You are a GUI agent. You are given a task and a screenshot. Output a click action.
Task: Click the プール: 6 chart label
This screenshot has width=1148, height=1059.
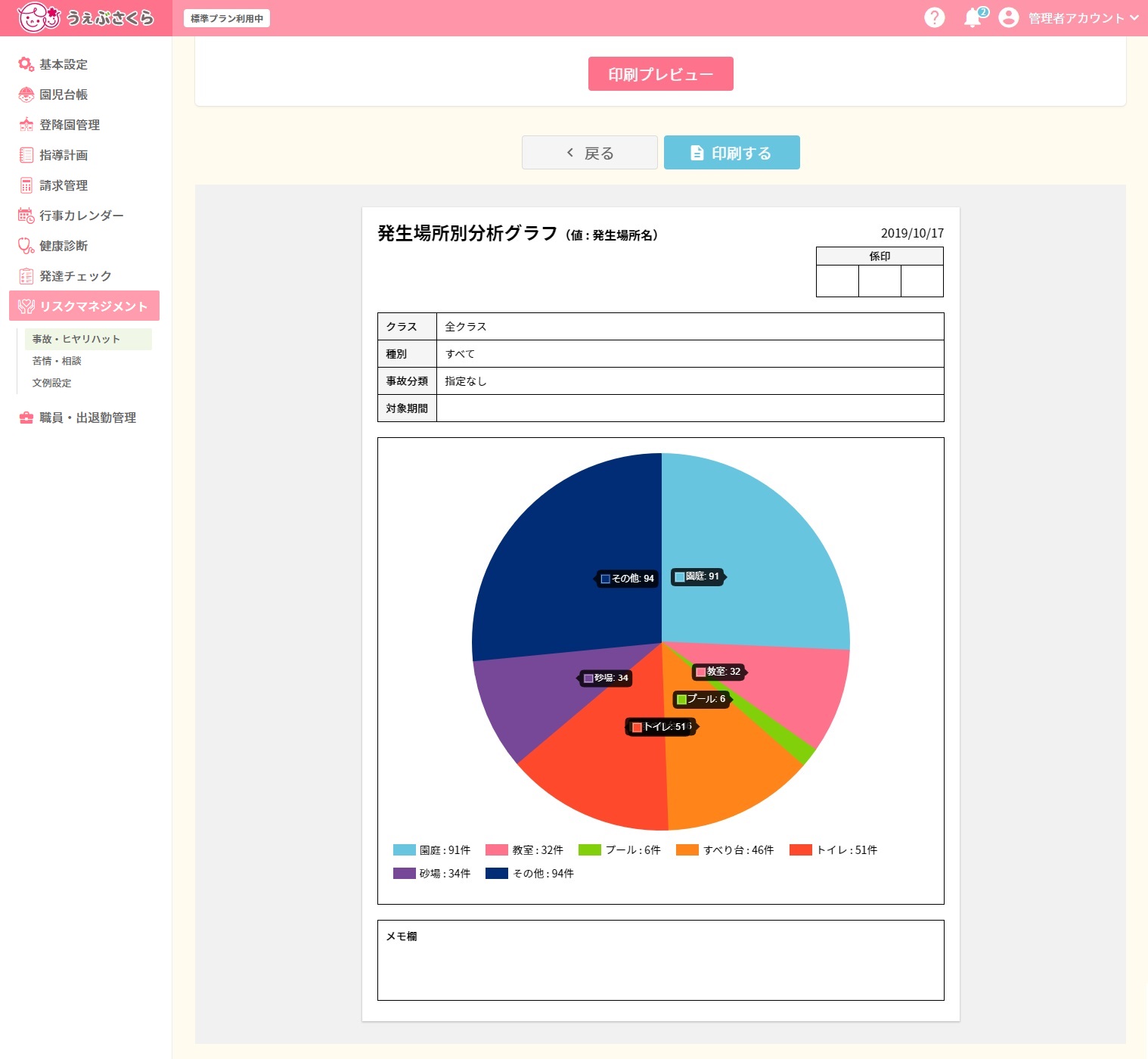[703, 699]
